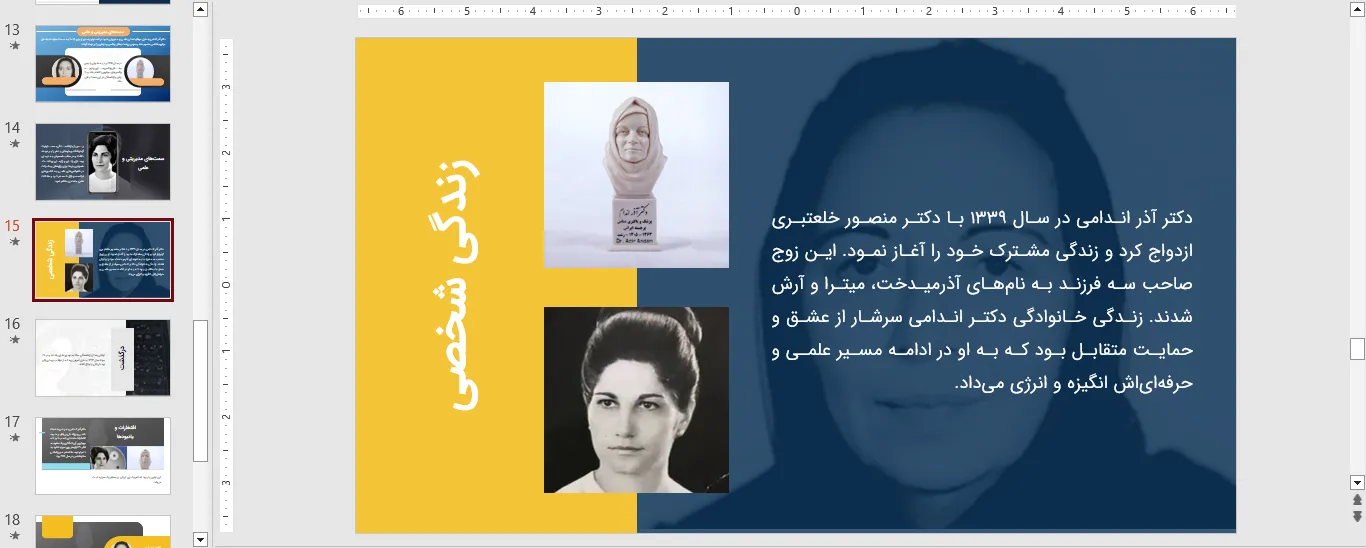
Task: Go to slide 17 thumbnail
Action: click(x=103, y=456)
